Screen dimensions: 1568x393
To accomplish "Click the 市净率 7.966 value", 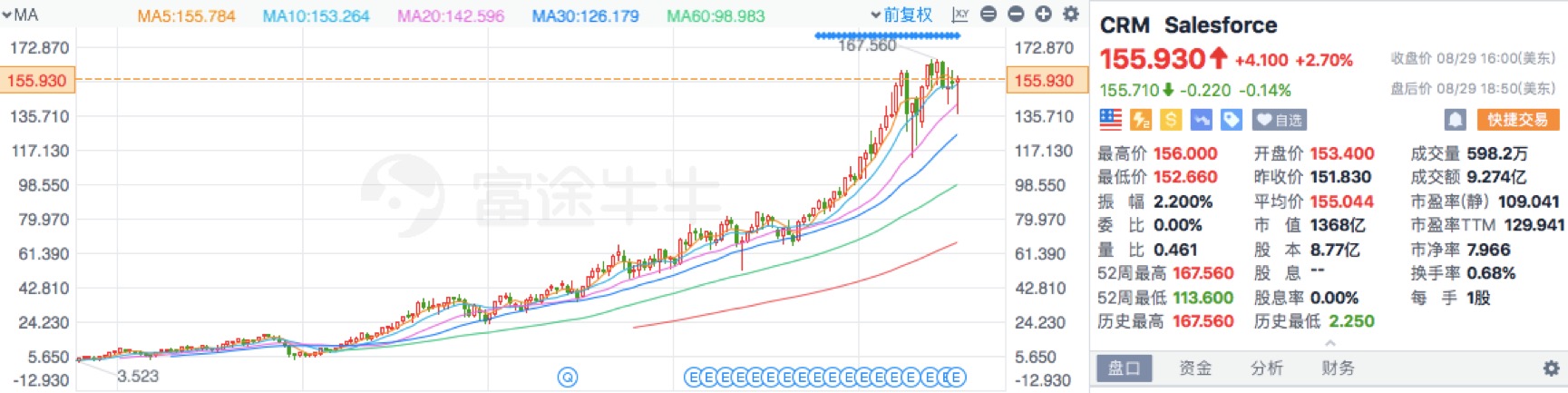I will click(1488, 250).
